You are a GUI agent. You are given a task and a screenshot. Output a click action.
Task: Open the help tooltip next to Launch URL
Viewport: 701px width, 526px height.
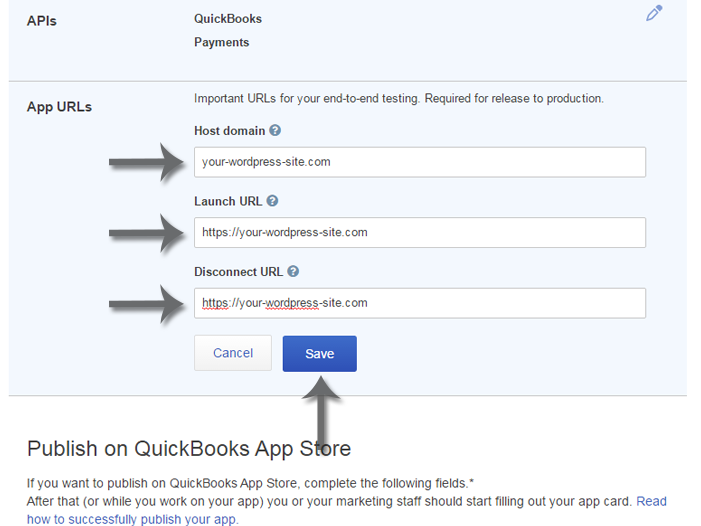pyautogui.click(x=272, y=201)
